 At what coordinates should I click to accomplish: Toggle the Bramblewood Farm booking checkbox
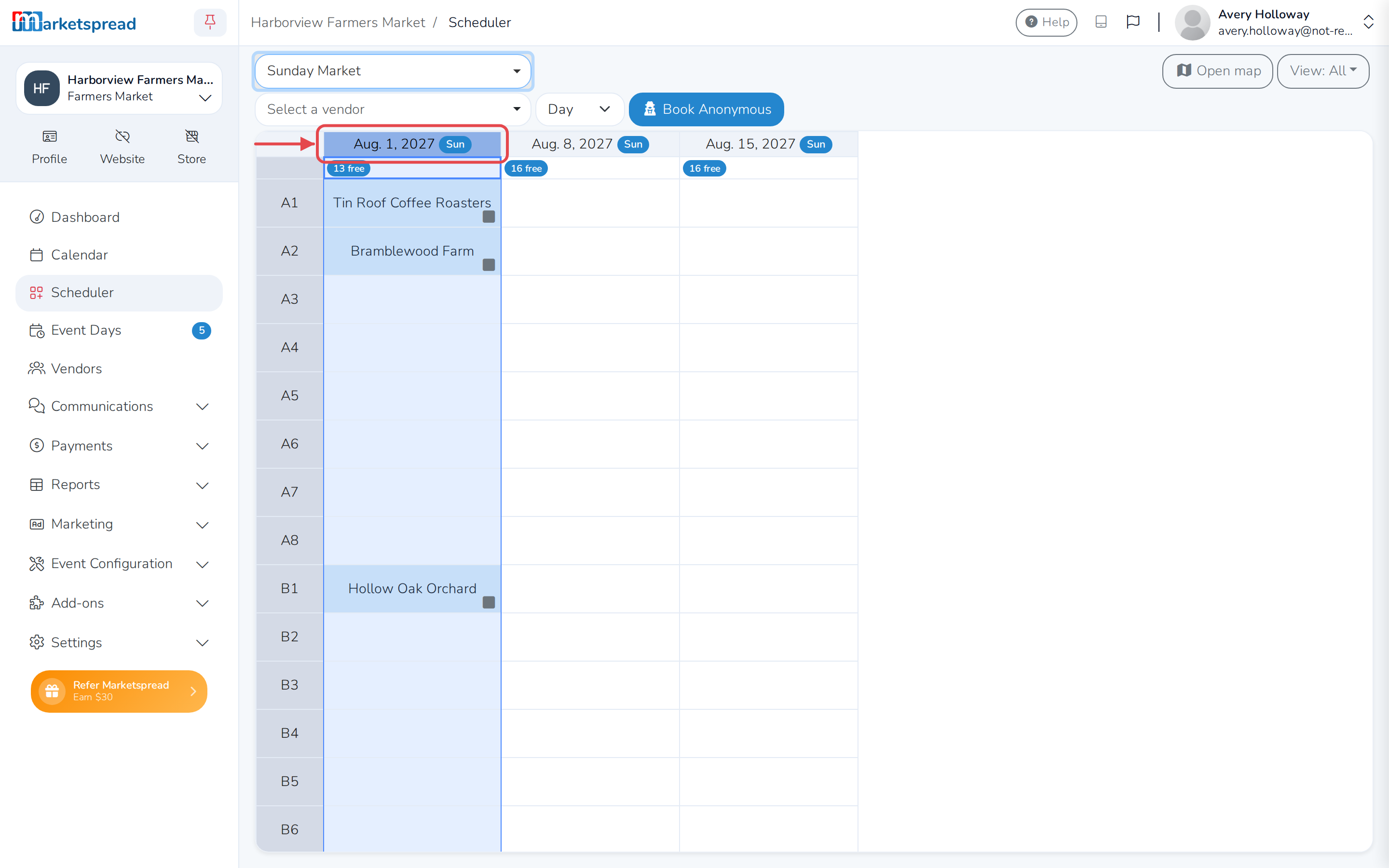(x=489, y=265)
